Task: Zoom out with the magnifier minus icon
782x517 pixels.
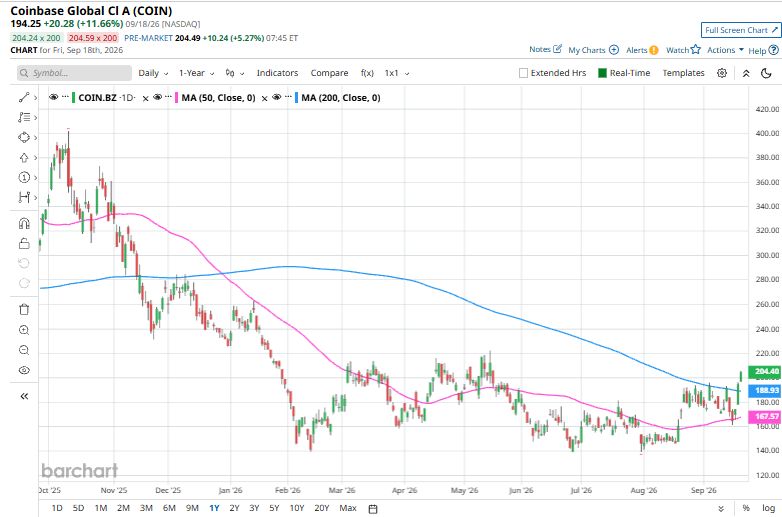Action: (24, 350)
